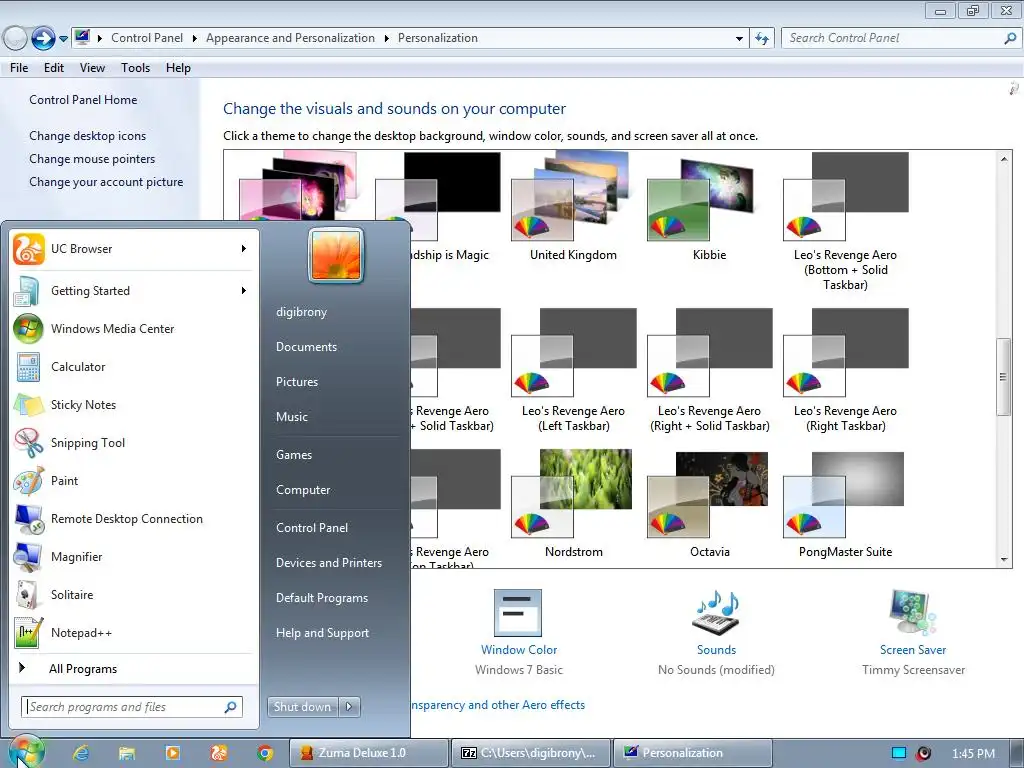The image size is (1024, 768).
Task: Launch Windows Media Player from taskbar
Action: [172, 753]
